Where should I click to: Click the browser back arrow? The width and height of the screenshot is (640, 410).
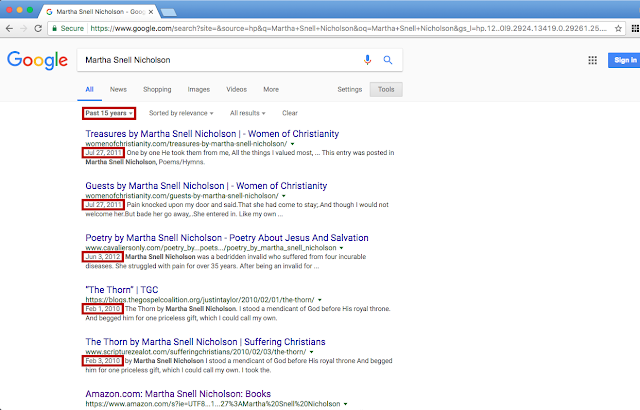[x=9, y=29]
